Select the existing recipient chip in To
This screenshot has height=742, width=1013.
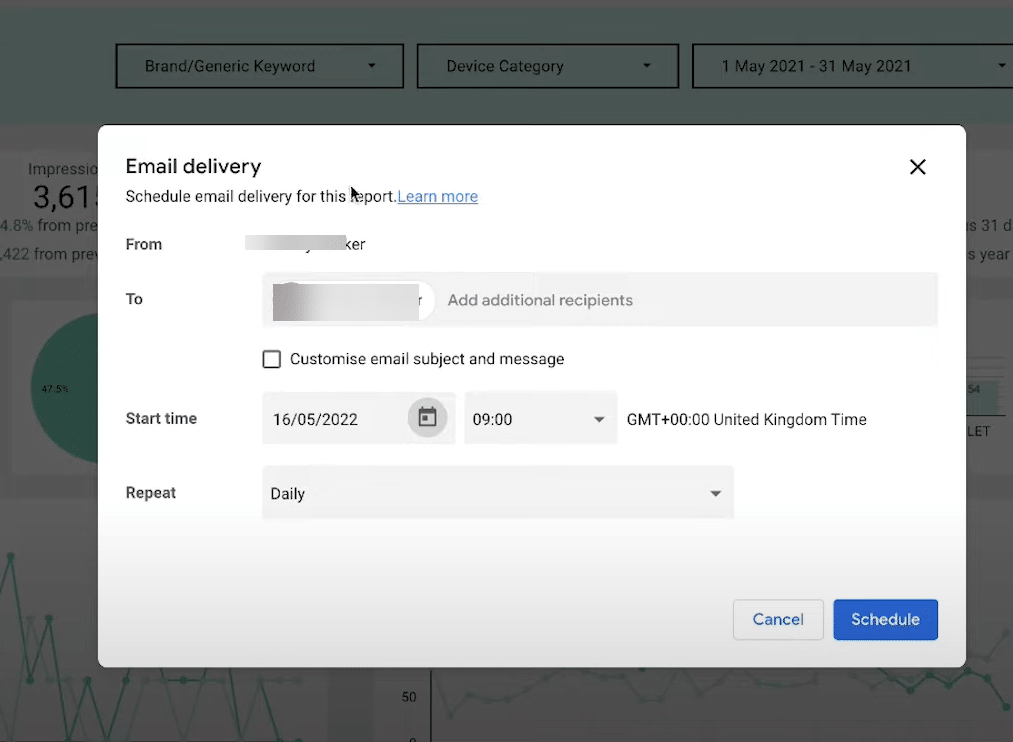coord(350,300)
